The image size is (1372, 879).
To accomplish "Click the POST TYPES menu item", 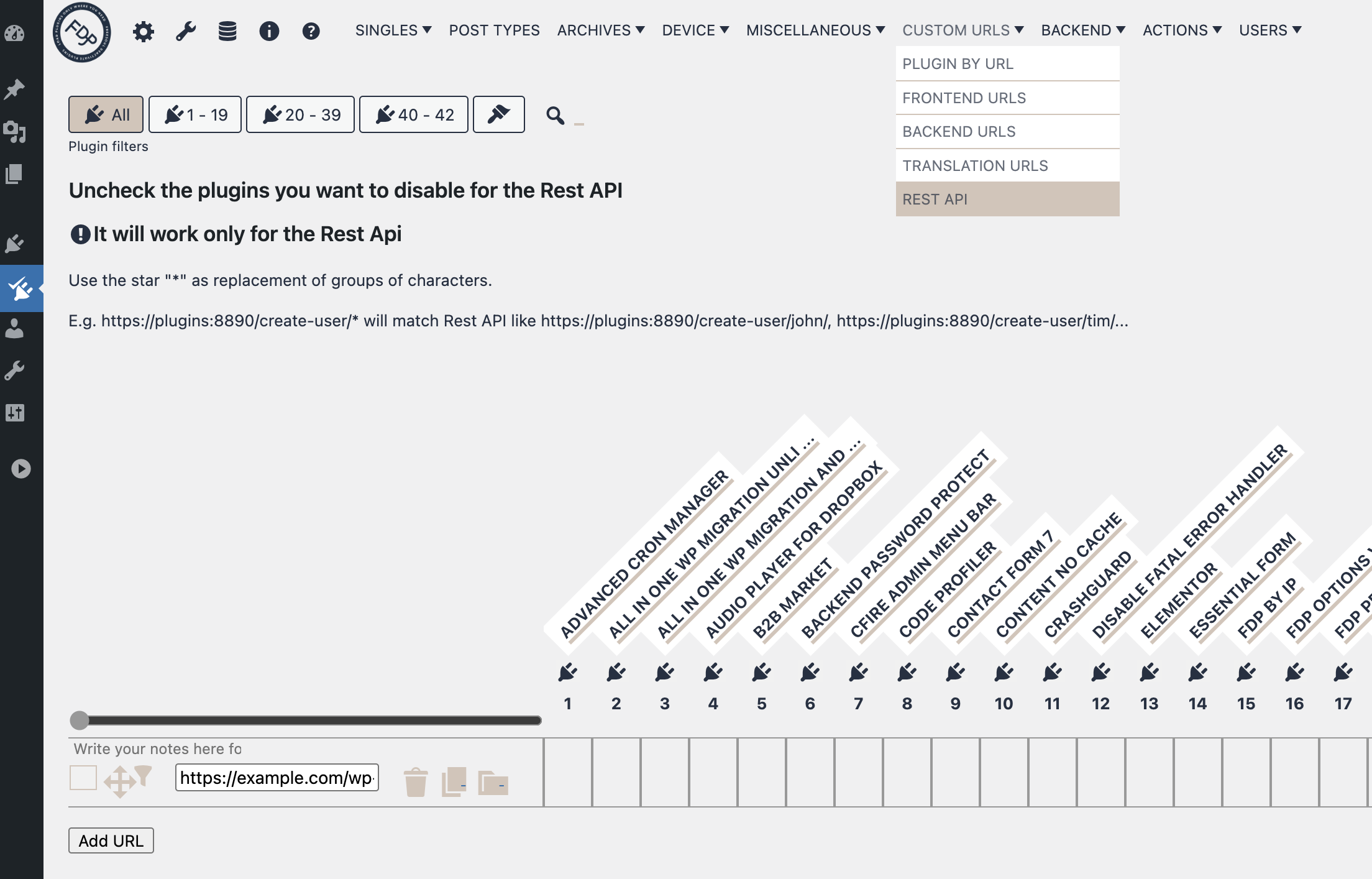I will pyautogui.click(x=494, y=30).
